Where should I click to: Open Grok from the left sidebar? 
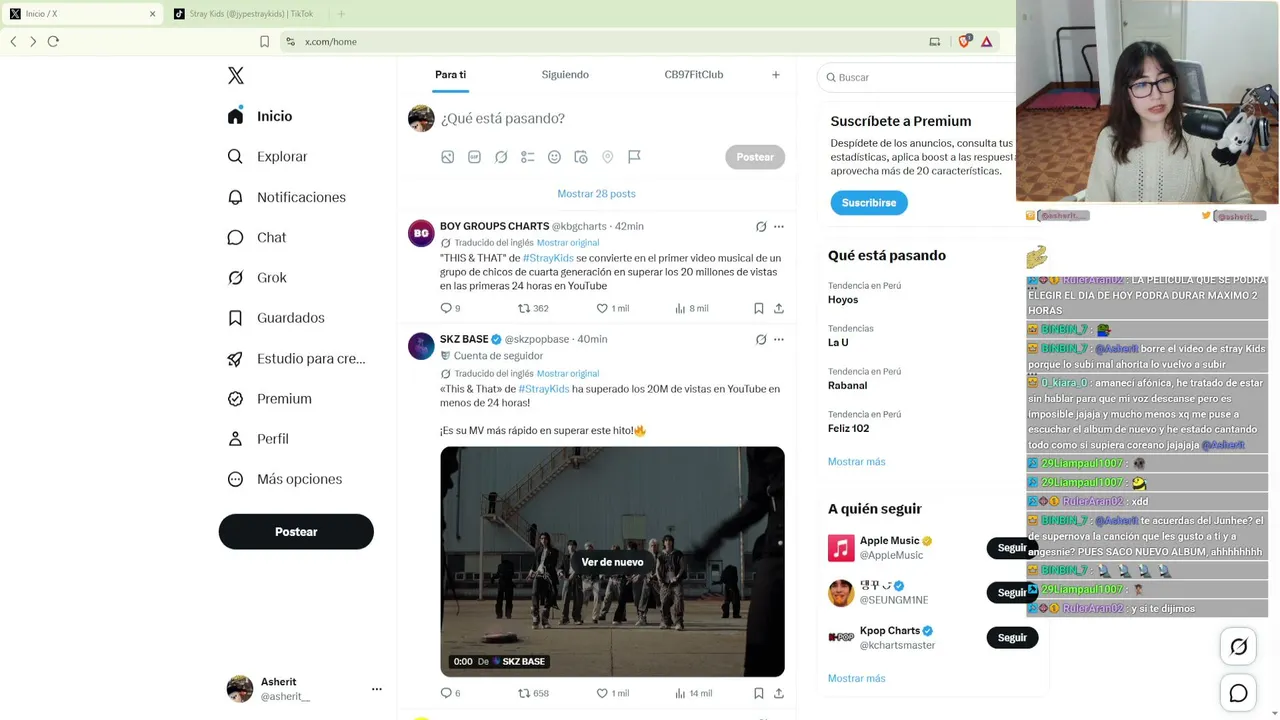pos(257,278)
